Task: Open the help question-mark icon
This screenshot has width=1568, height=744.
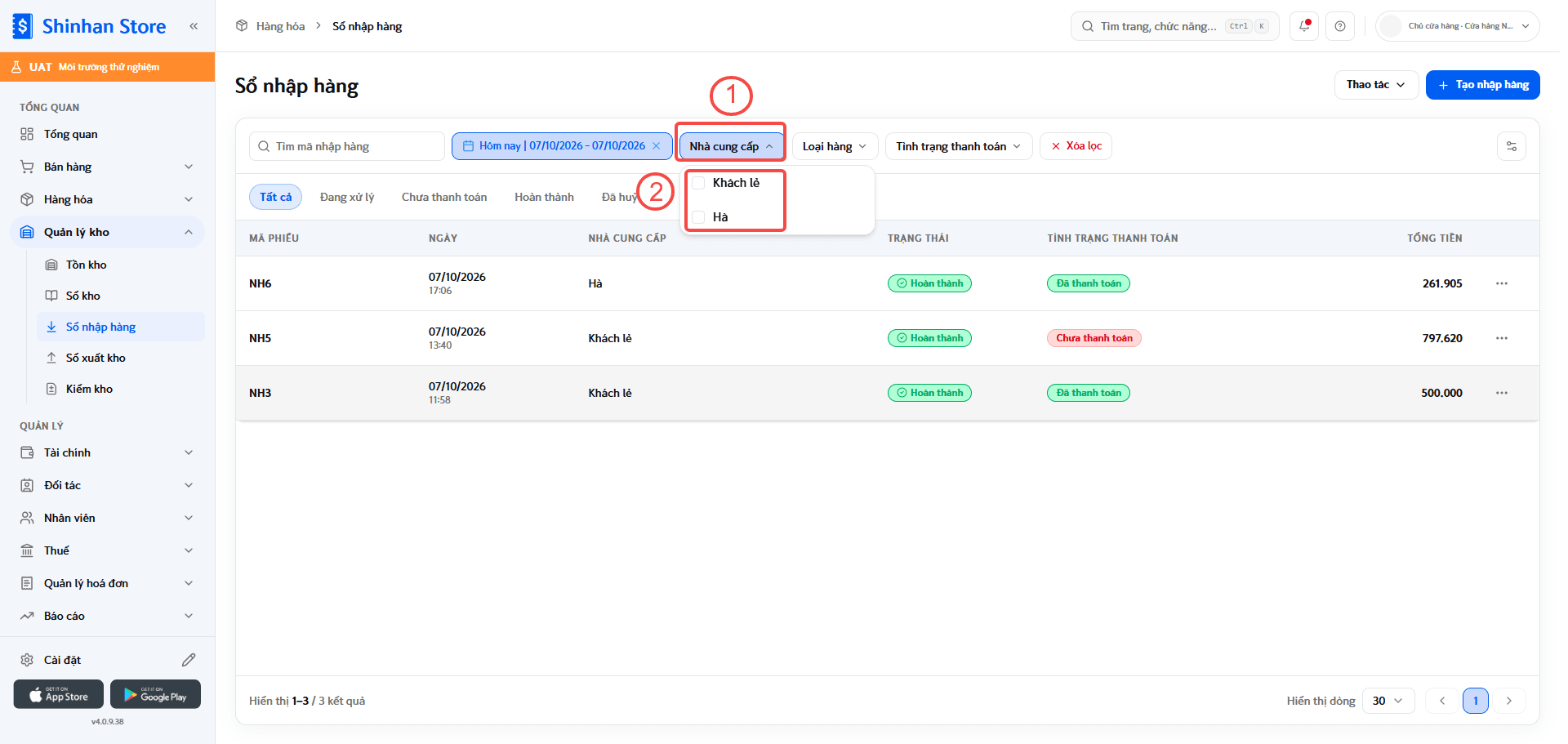Action: [1340, 26]
